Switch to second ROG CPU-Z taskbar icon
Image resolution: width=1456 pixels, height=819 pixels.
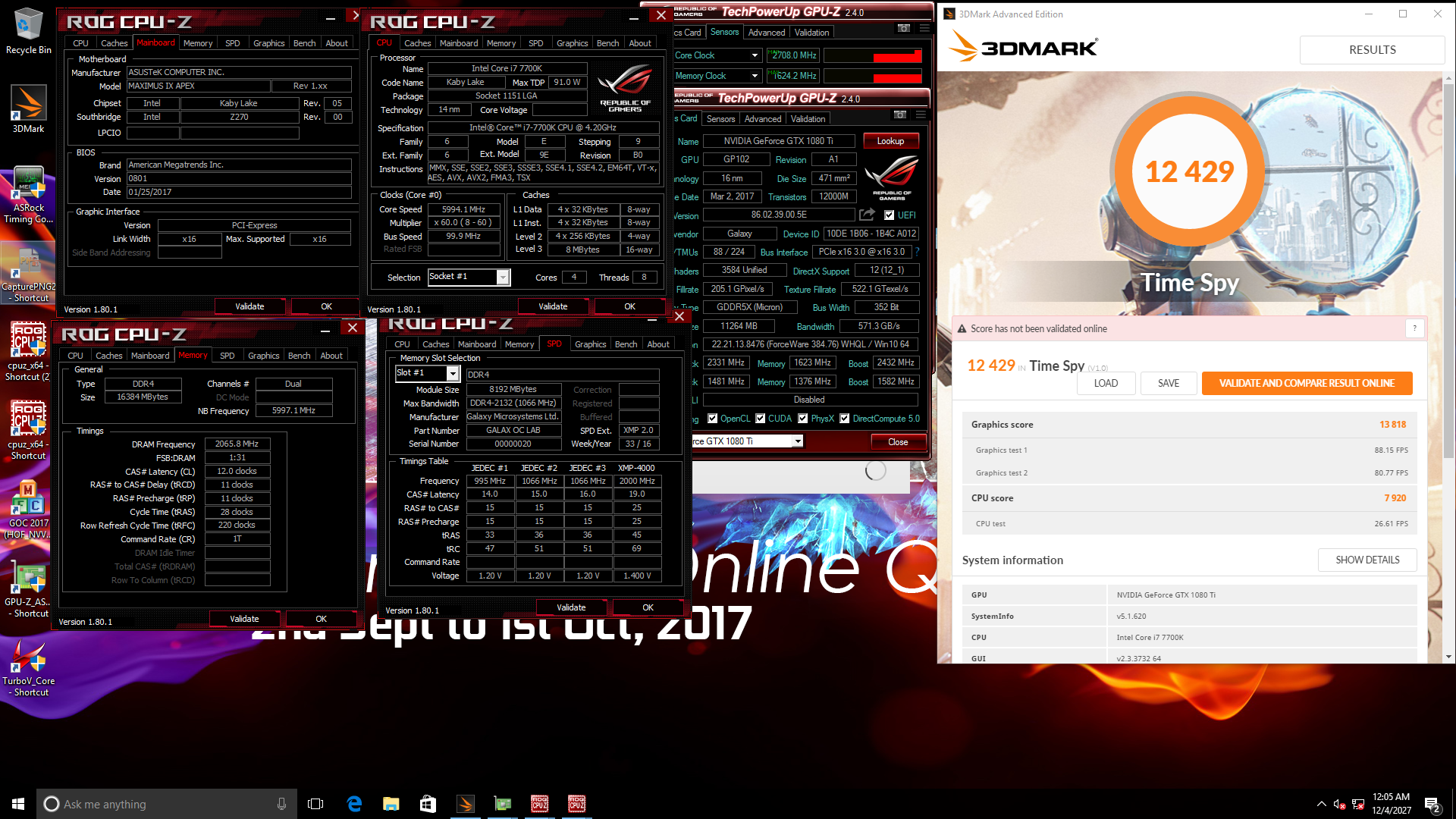click(576, 804)
